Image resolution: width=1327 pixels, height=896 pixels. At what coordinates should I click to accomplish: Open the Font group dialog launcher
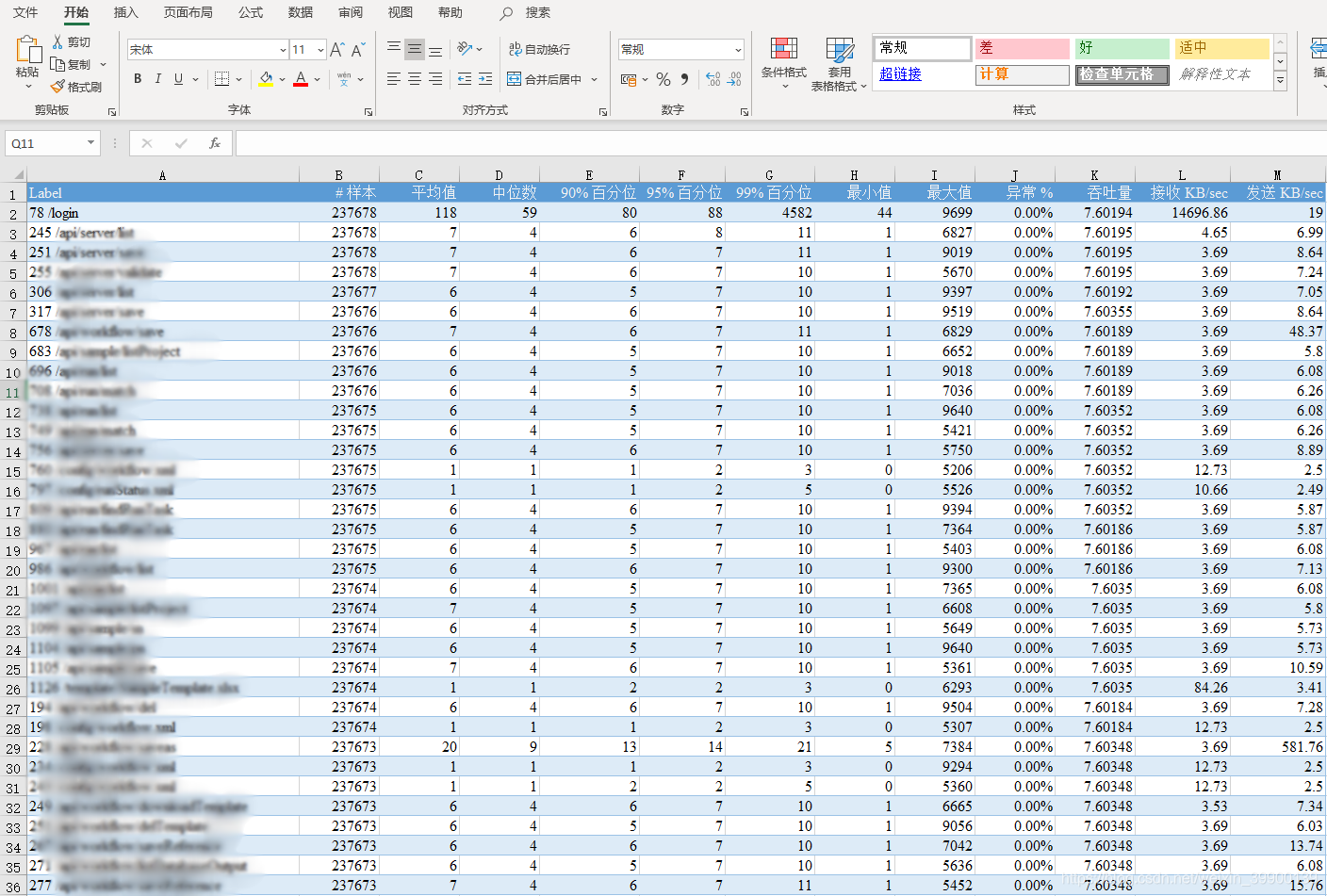(x=369, y=111)
